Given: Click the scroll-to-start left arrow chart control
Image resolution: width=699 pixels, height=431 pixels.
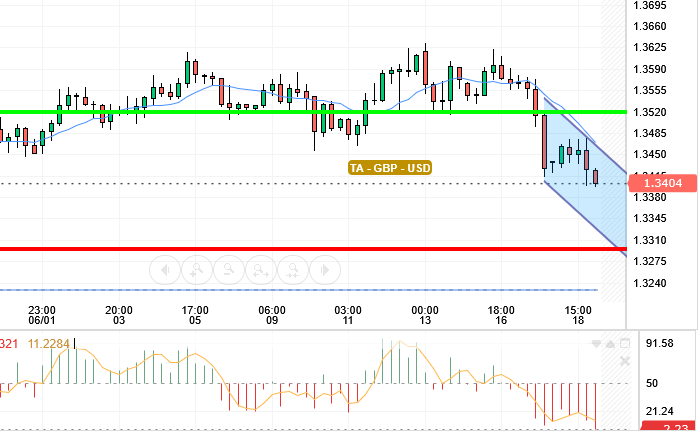Looking at the screenshot, I should click(165, 270).
